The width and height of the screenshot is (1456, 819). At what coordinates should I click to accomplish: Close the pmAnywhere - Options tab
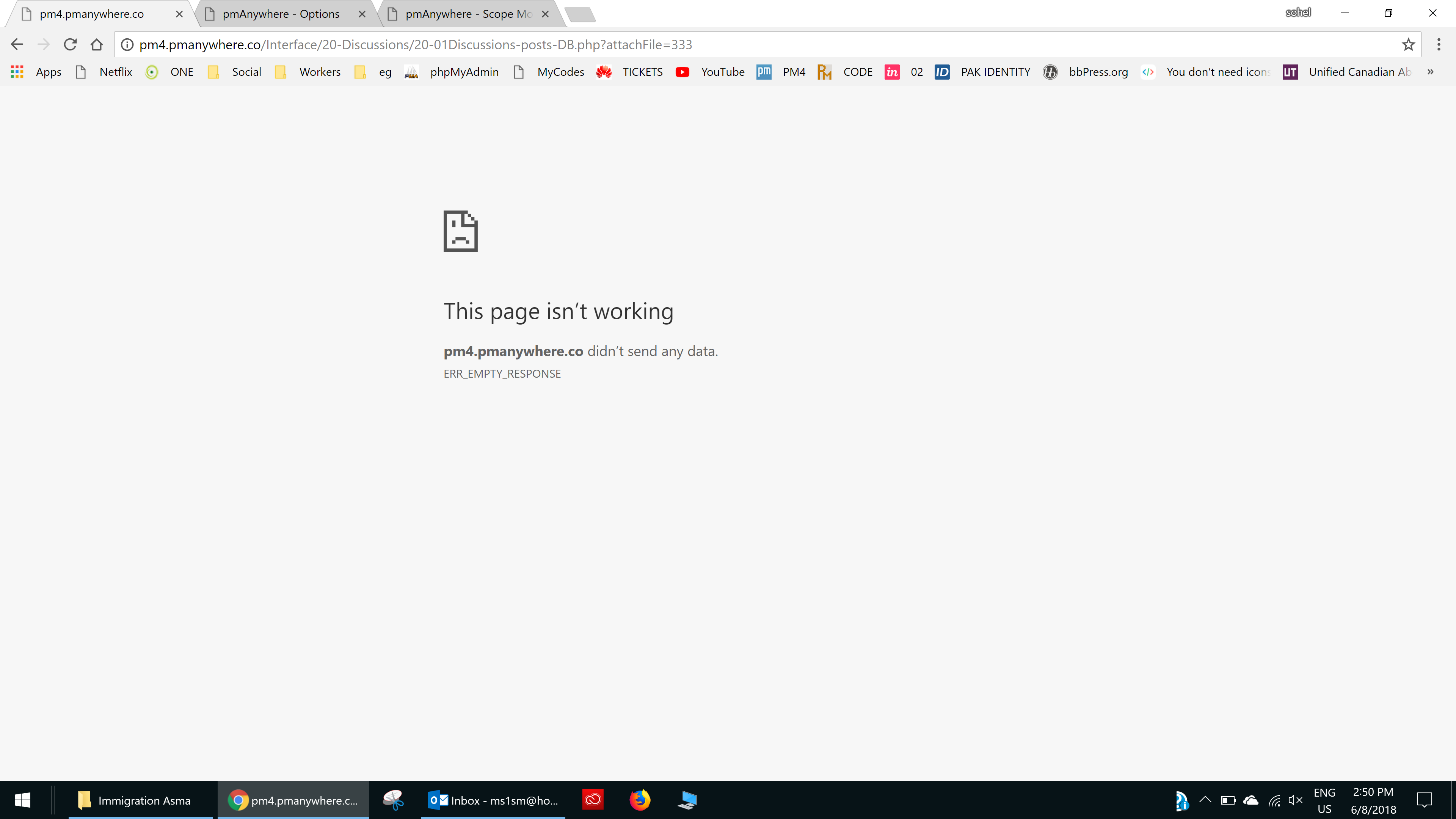pyautogui.click(x=362, y=14)
